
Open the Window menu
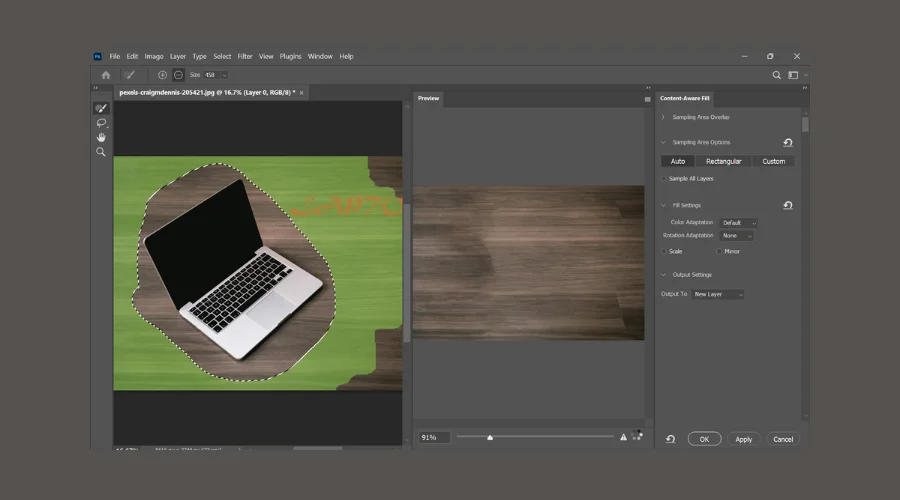coord(320,56)
